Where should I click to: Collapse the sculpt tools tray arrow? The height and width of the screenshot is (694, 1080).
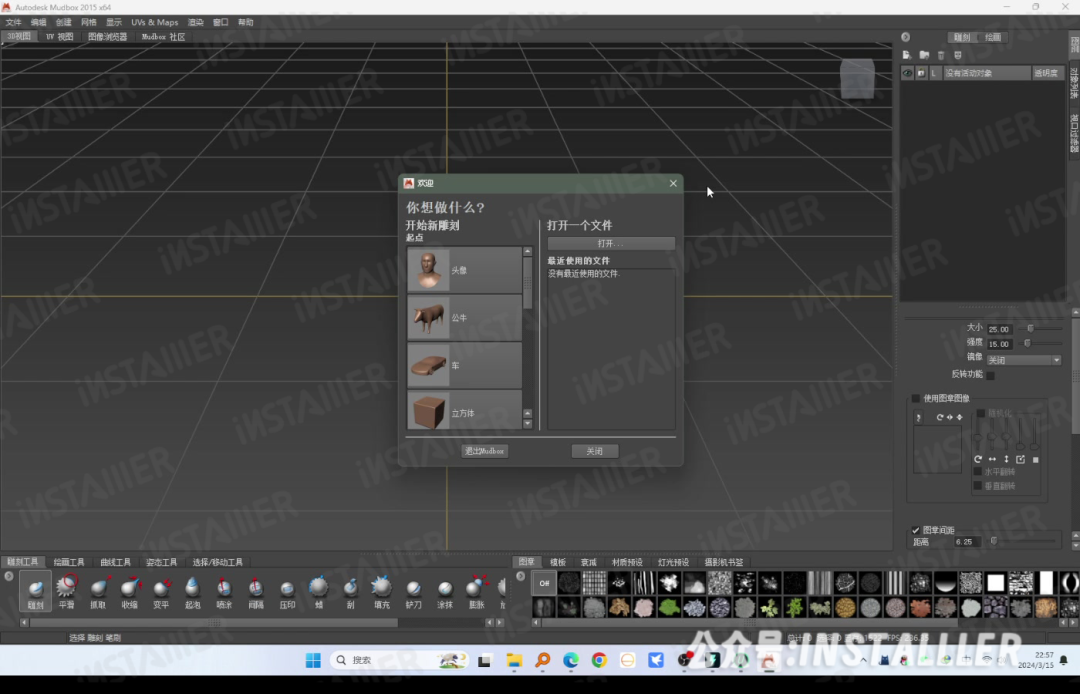coord(9,576)
